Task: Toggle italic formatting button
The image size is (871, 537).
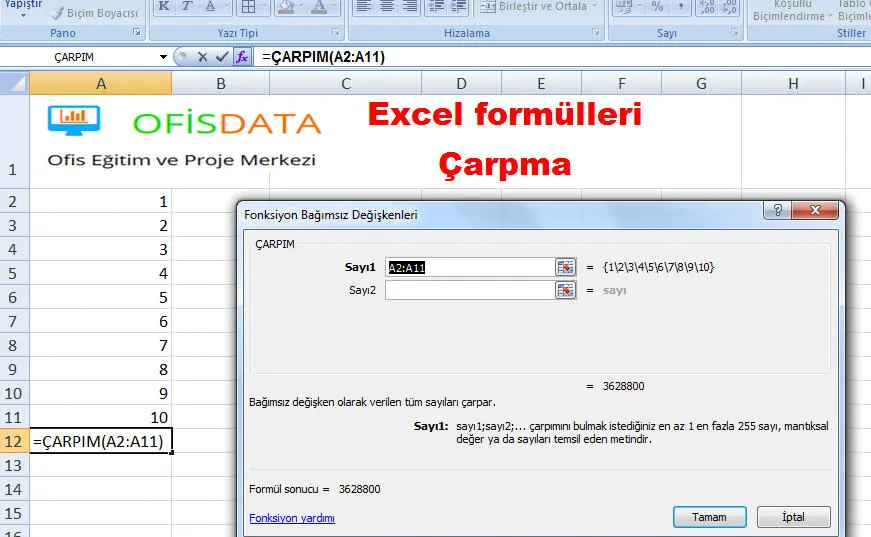Action: pos(187,7)
